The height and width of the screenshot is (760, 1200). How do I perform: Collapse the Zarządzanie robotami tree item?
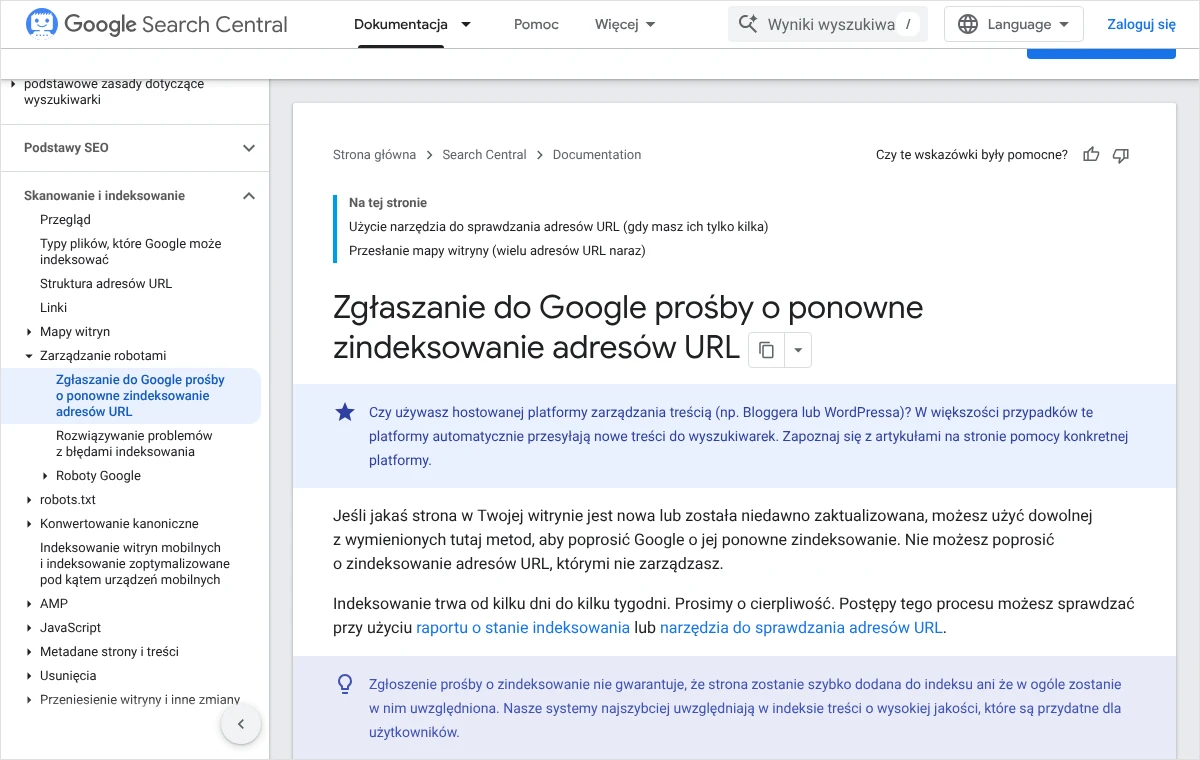click(29, 356)
